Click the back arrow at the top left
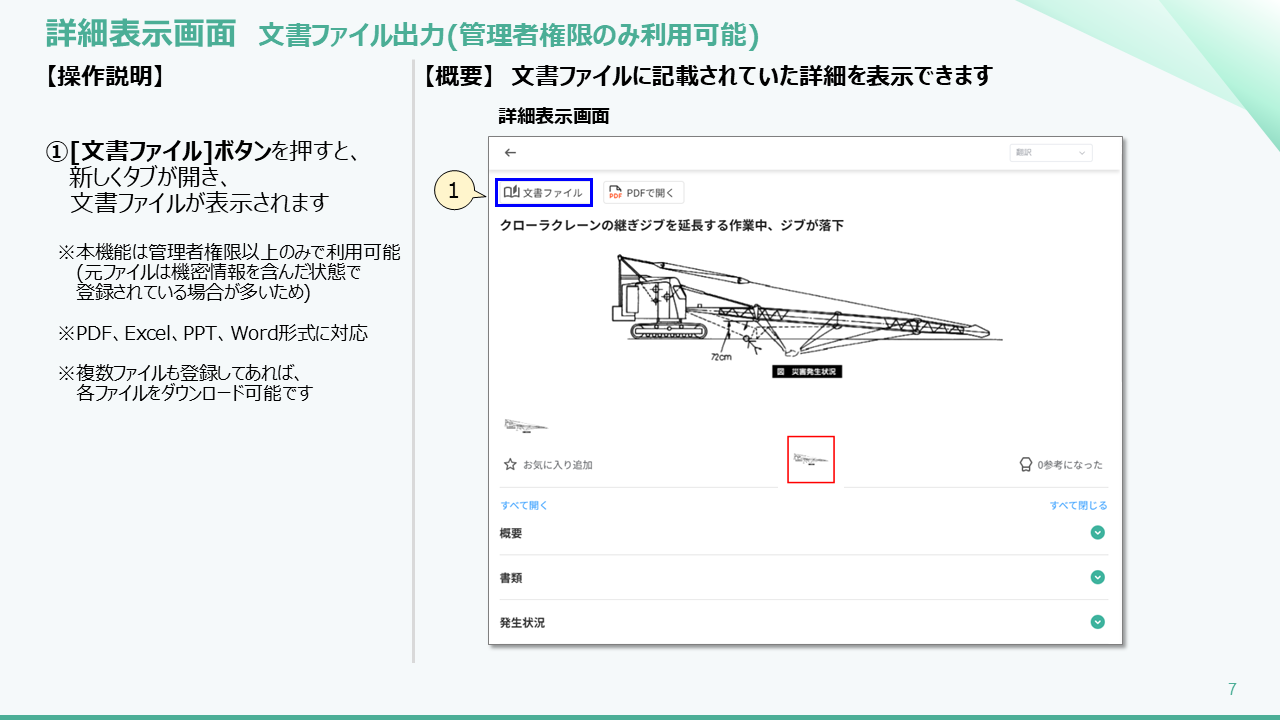 pos(511,152)
